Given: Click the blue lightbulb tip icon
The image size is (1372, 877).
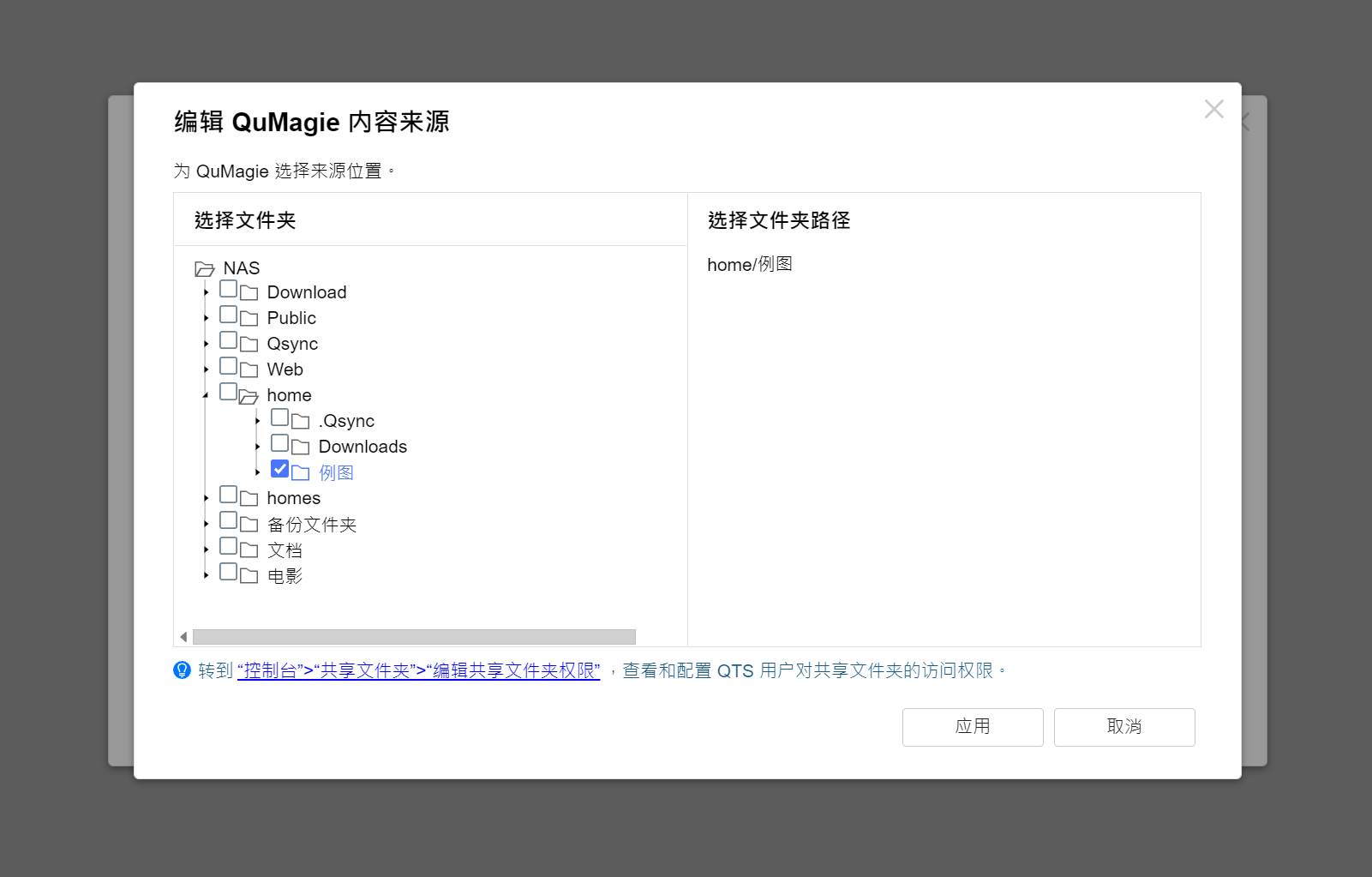Looking at the screenshot, I should 182,670.
